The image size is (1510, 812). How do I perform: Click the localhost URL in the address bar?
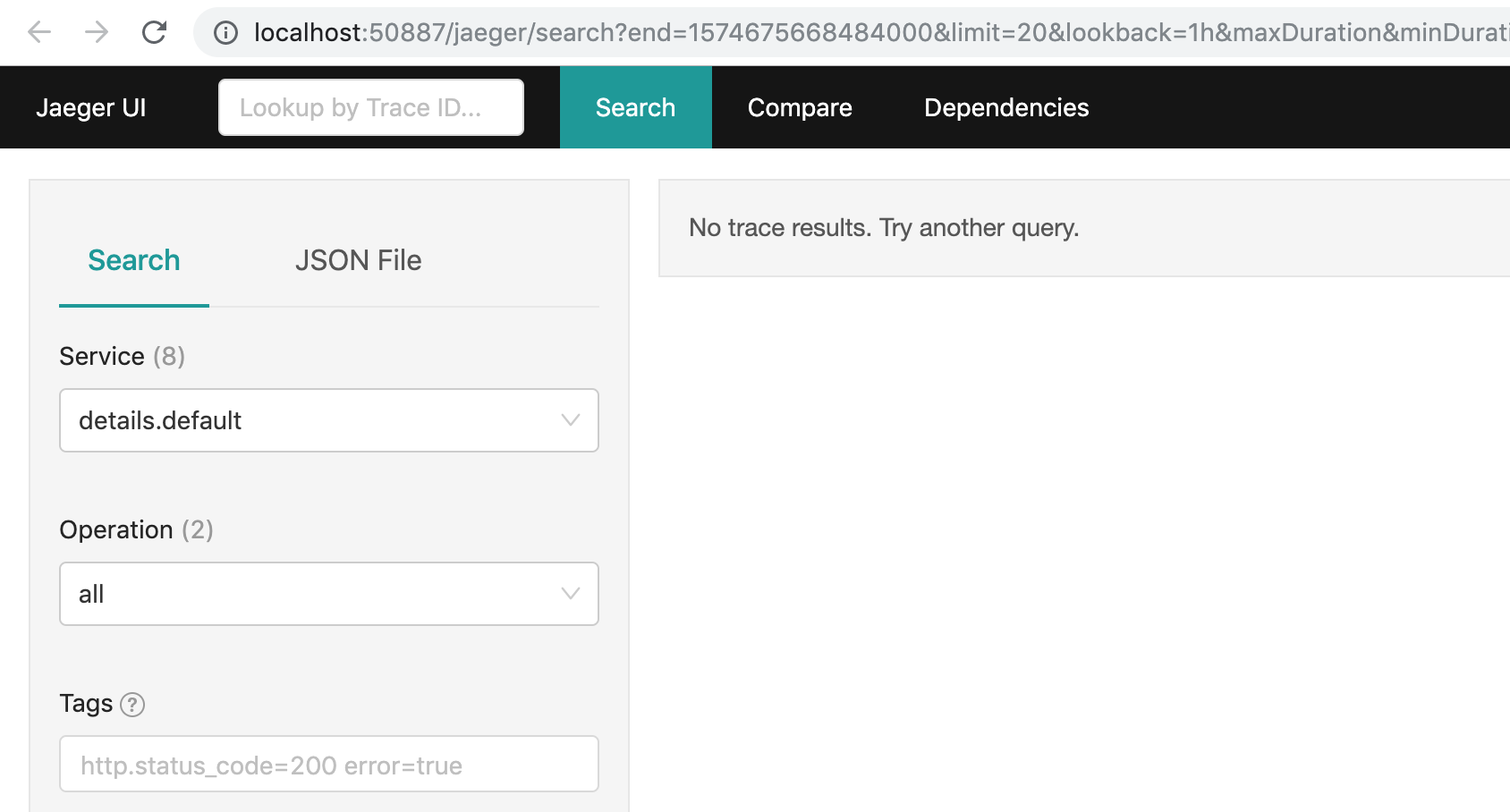881,33
